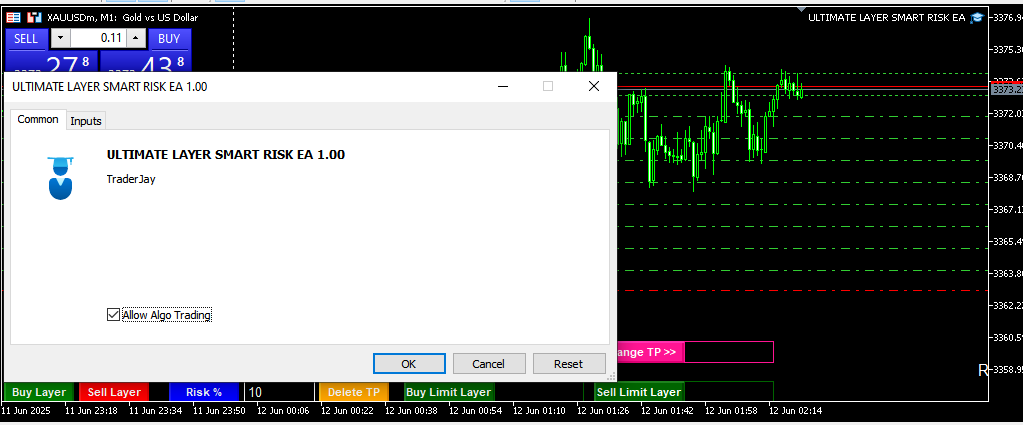Click the ULTIMATE LAYER SMART RISK EA chart label
The width and height of the screenshot is (1023, 425).
click(887, 18)
